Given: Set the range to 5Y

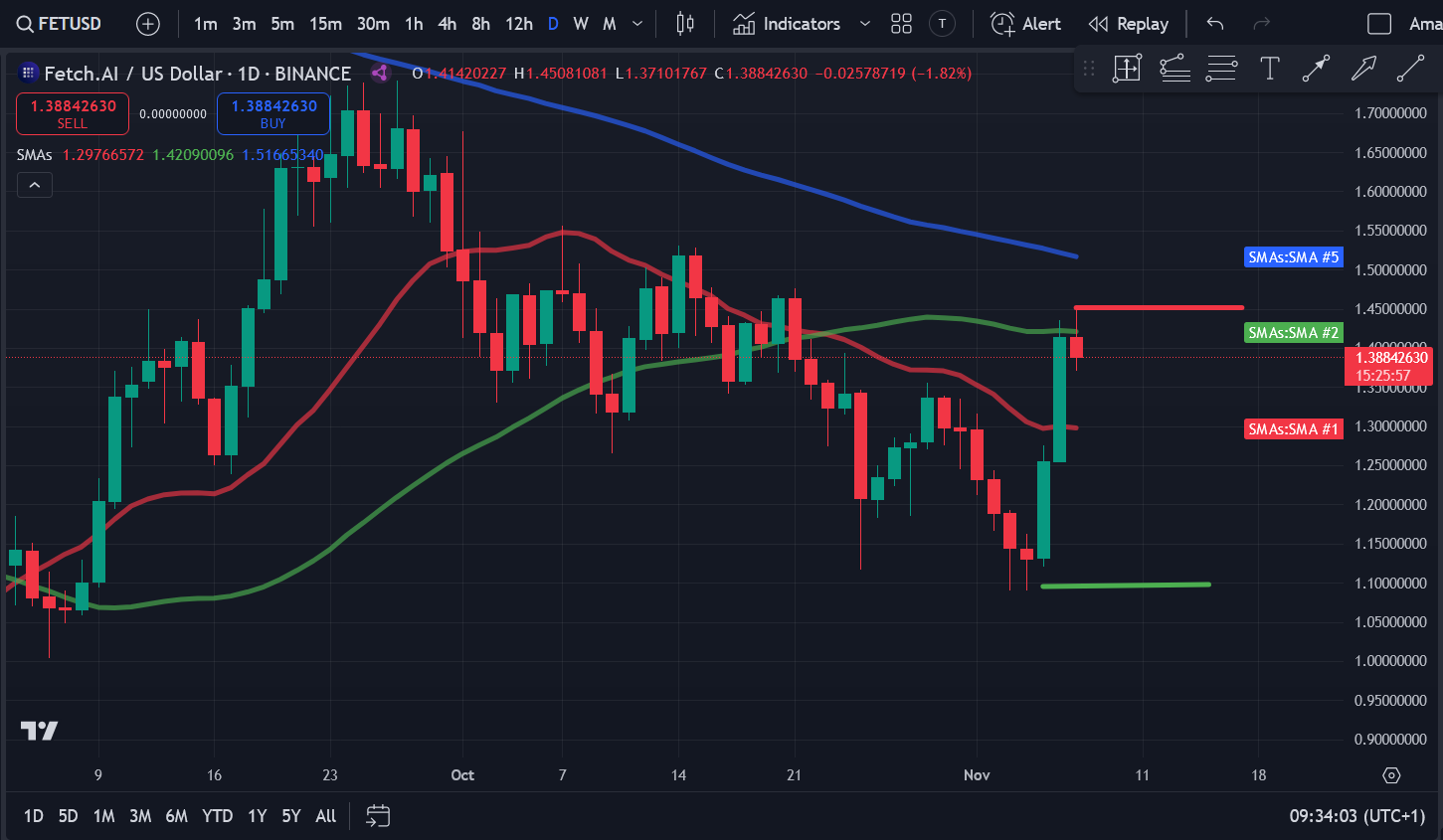Looking at the screenshot, I should click(290, 816).
